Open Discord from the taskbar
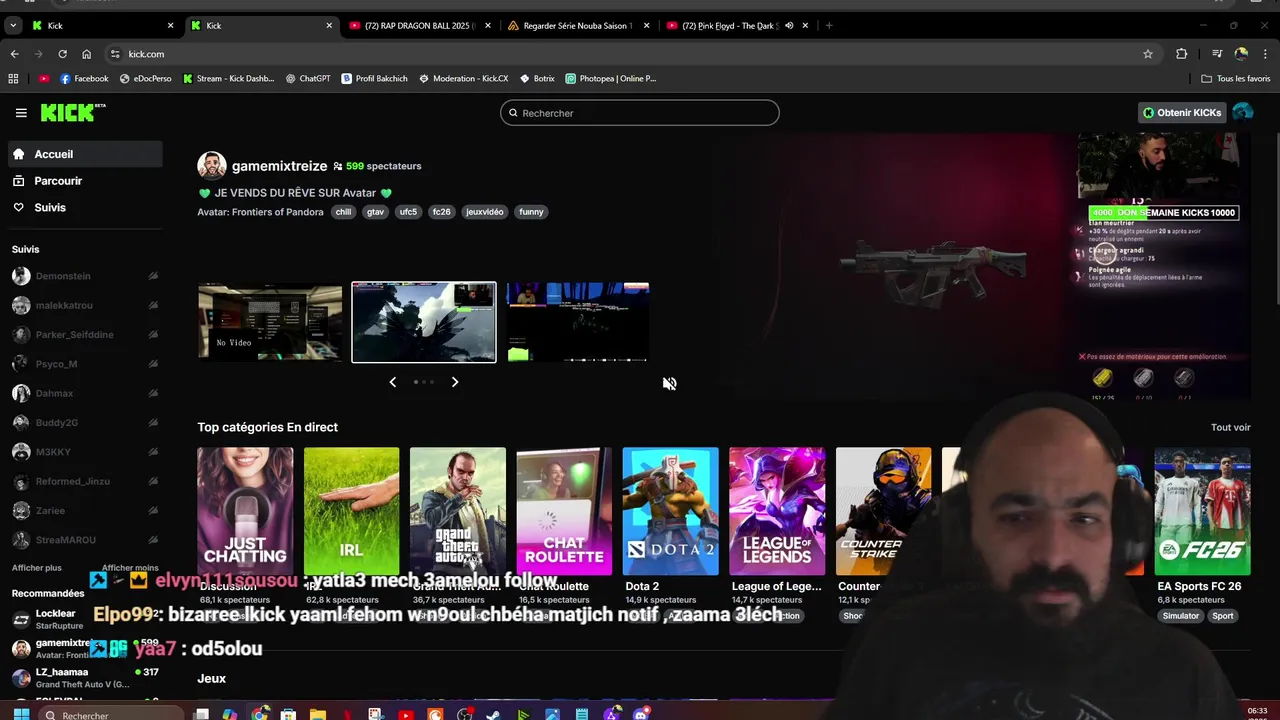Image resolution: width=1280 pixels, height=720 pixels. pos(641,715)
